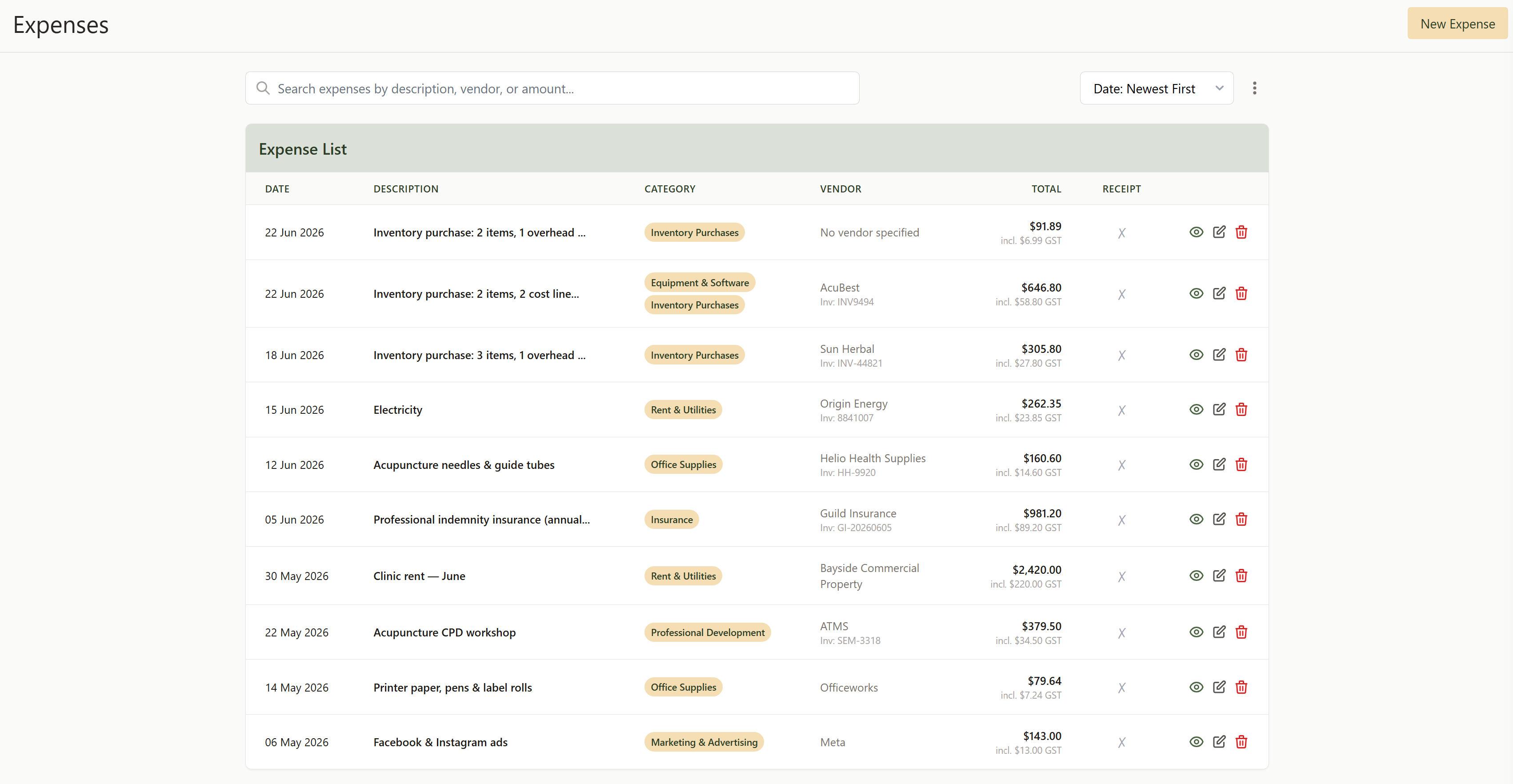This screenshot has width=1513, height=784.
Task: Edit the Guild Insurance expense
Action: pyautogui.click(x=1219, y=519)
